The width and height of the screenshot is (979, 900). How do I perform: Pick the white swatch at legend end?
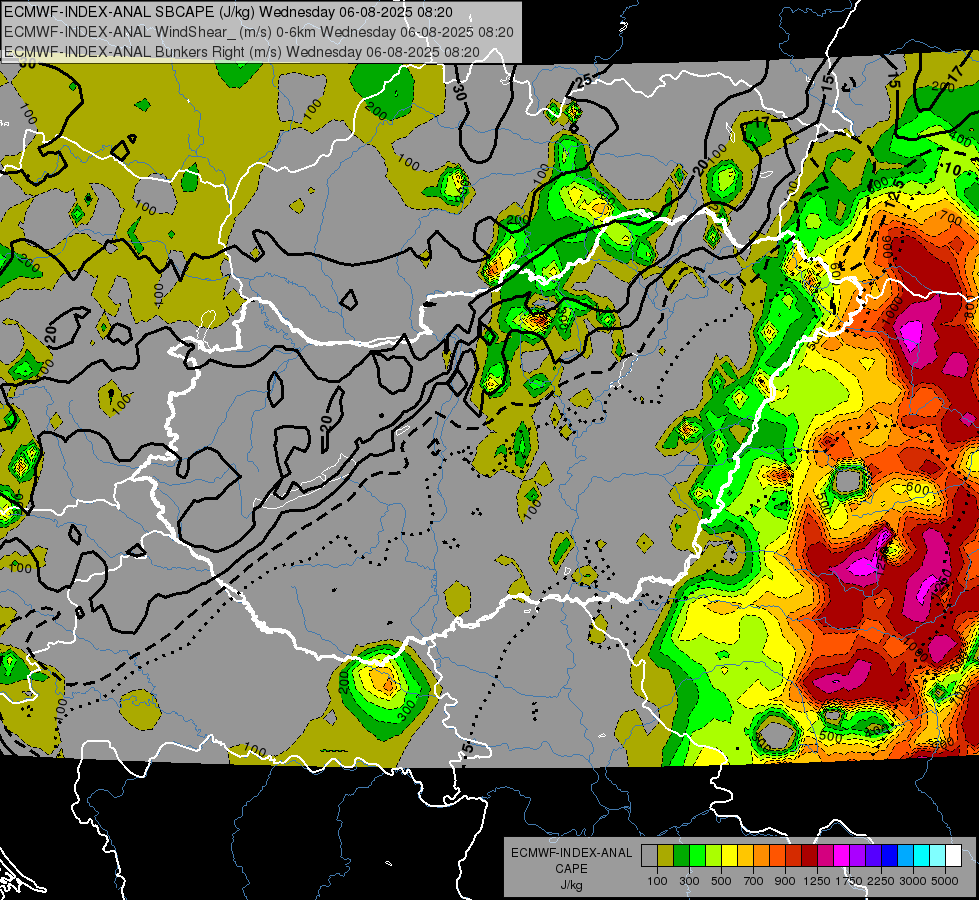(954, 856)
